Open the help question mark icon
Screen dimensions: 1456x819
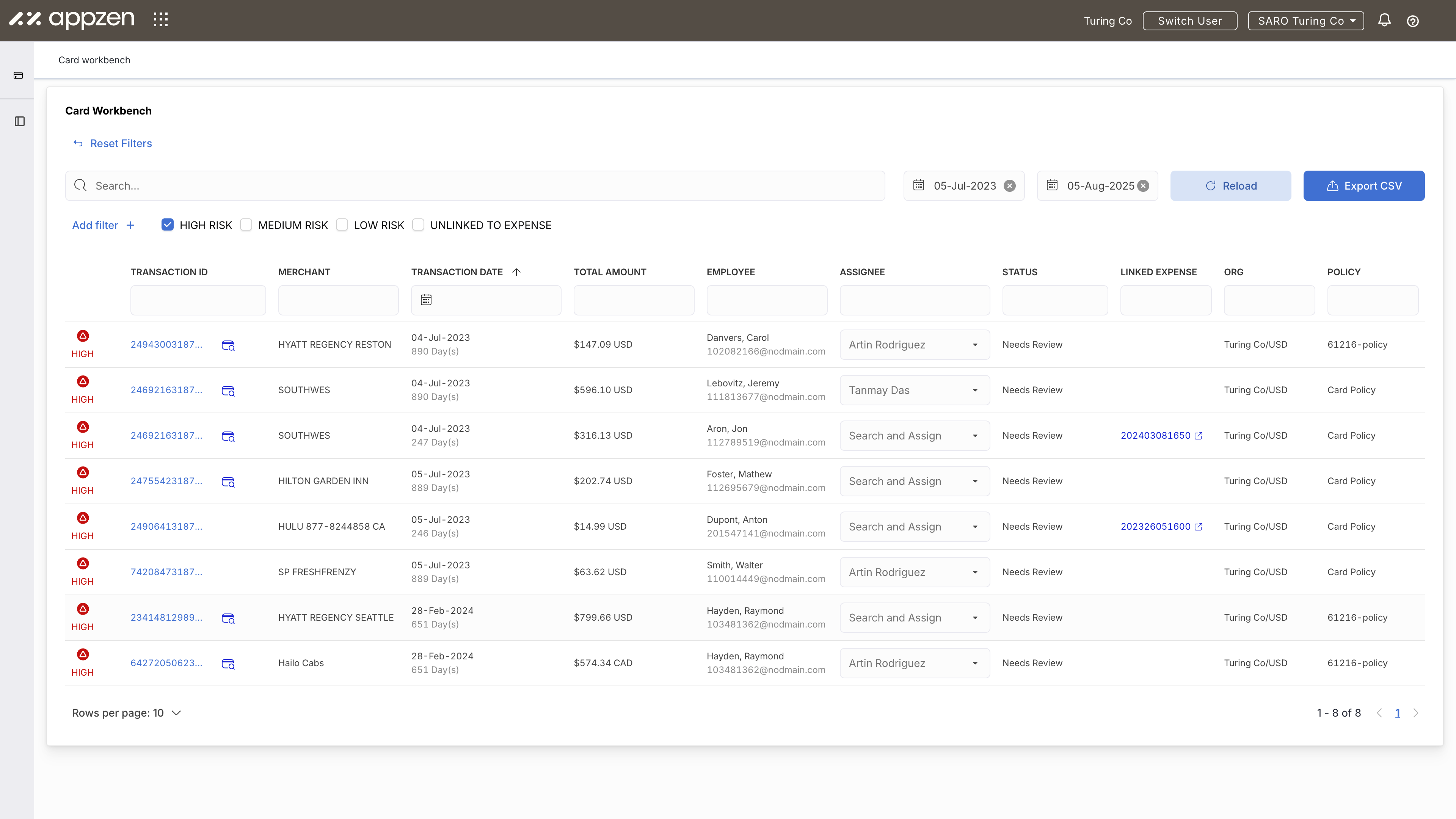1412,21
